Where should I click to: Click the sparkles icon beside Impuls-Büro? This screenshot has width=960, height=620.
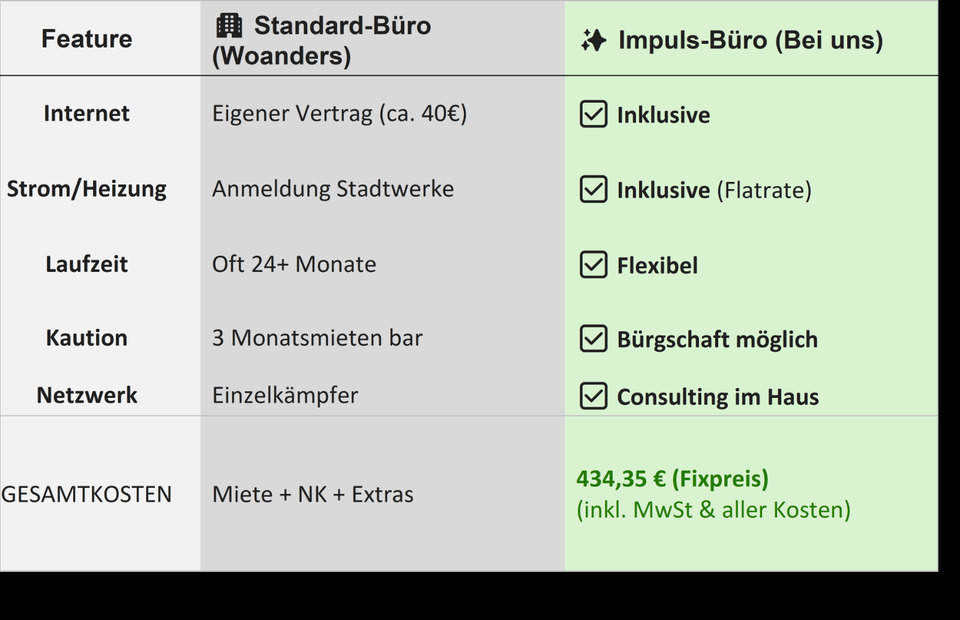[x=593, y=41]
